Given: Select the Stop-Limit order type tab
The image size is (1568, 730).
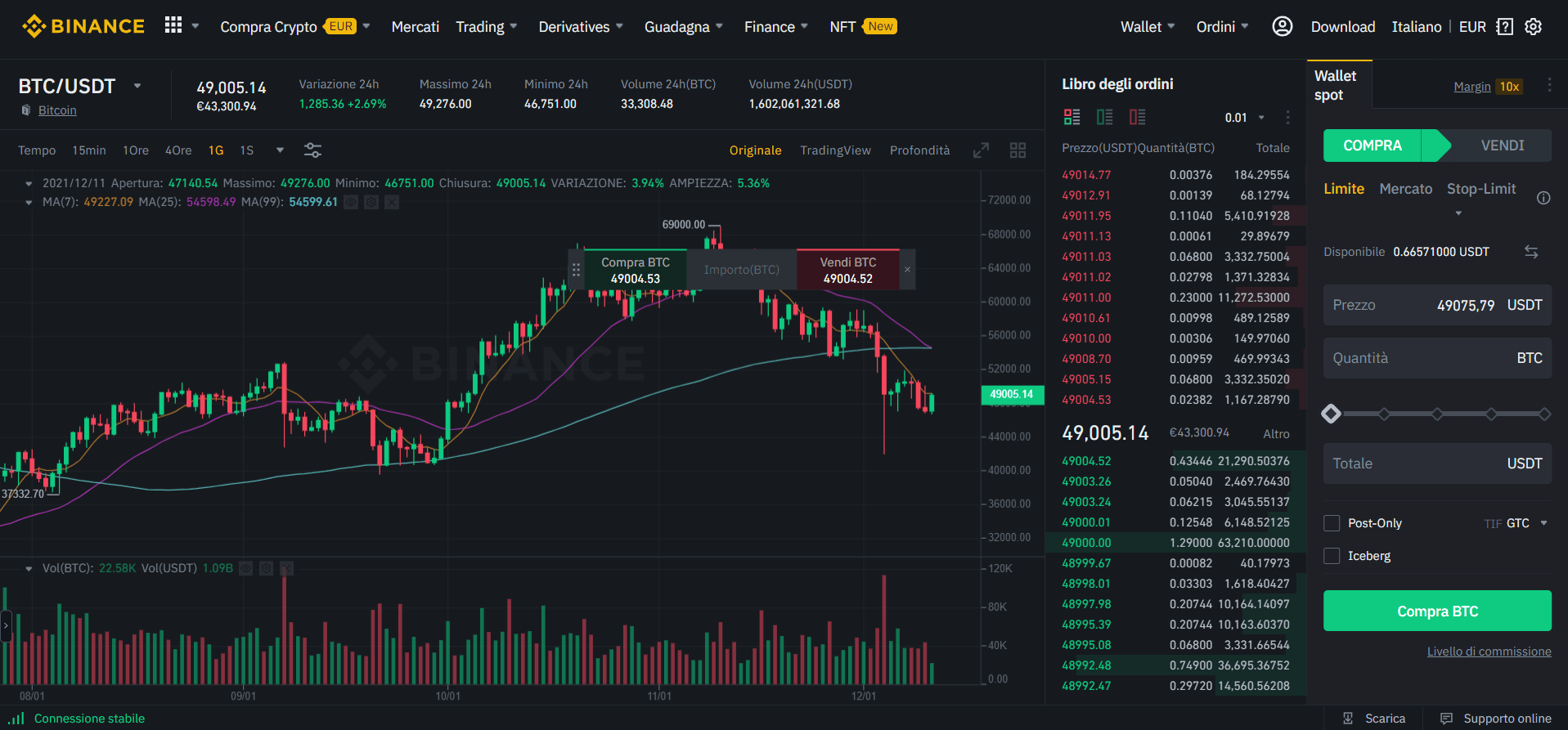Looking at the screenshot, I should click(x=1481, y=189).
